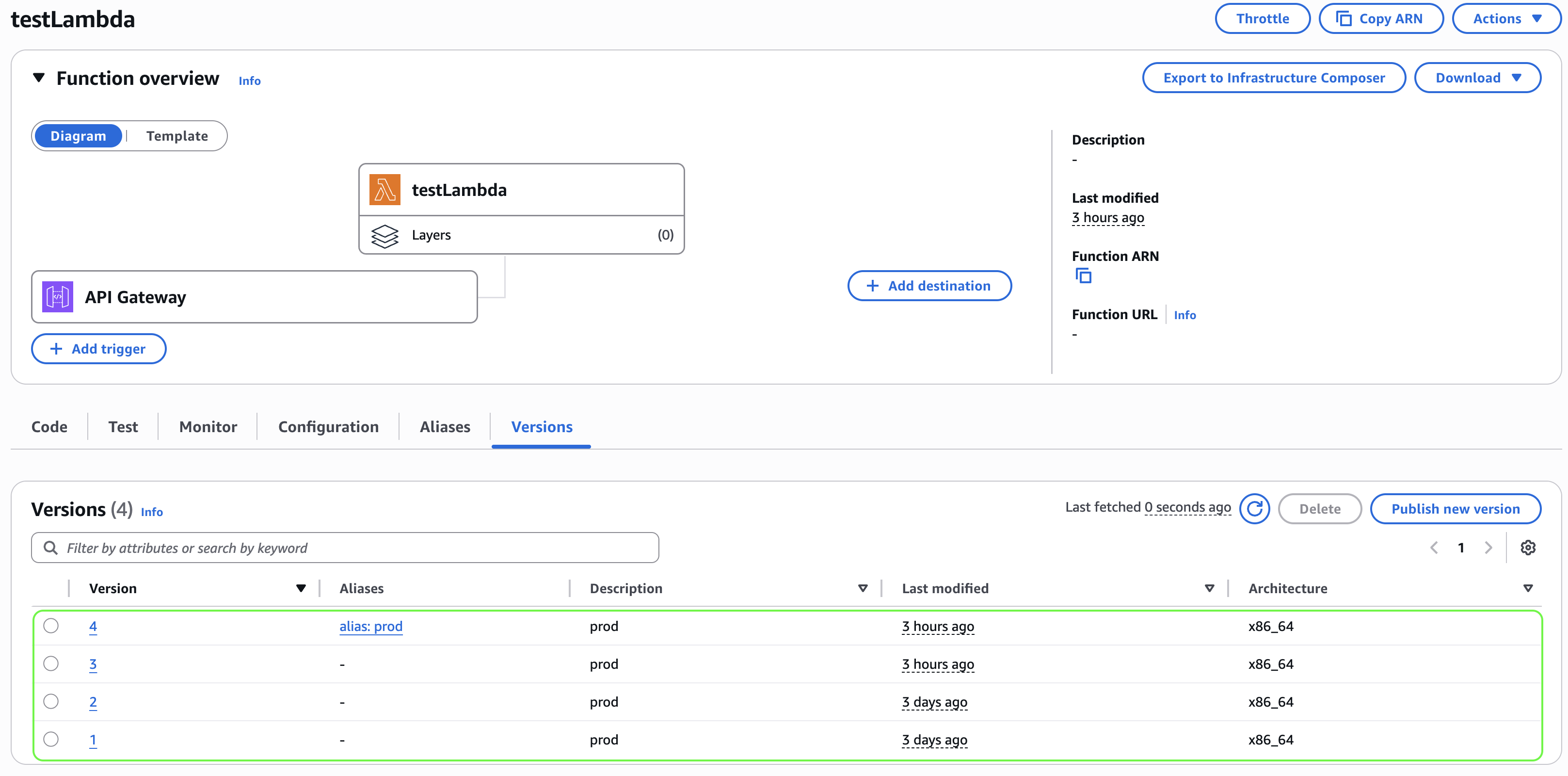Click the API Gateway trigger box
This screenshot has width=1568, height=776.
tap(255, 297)
